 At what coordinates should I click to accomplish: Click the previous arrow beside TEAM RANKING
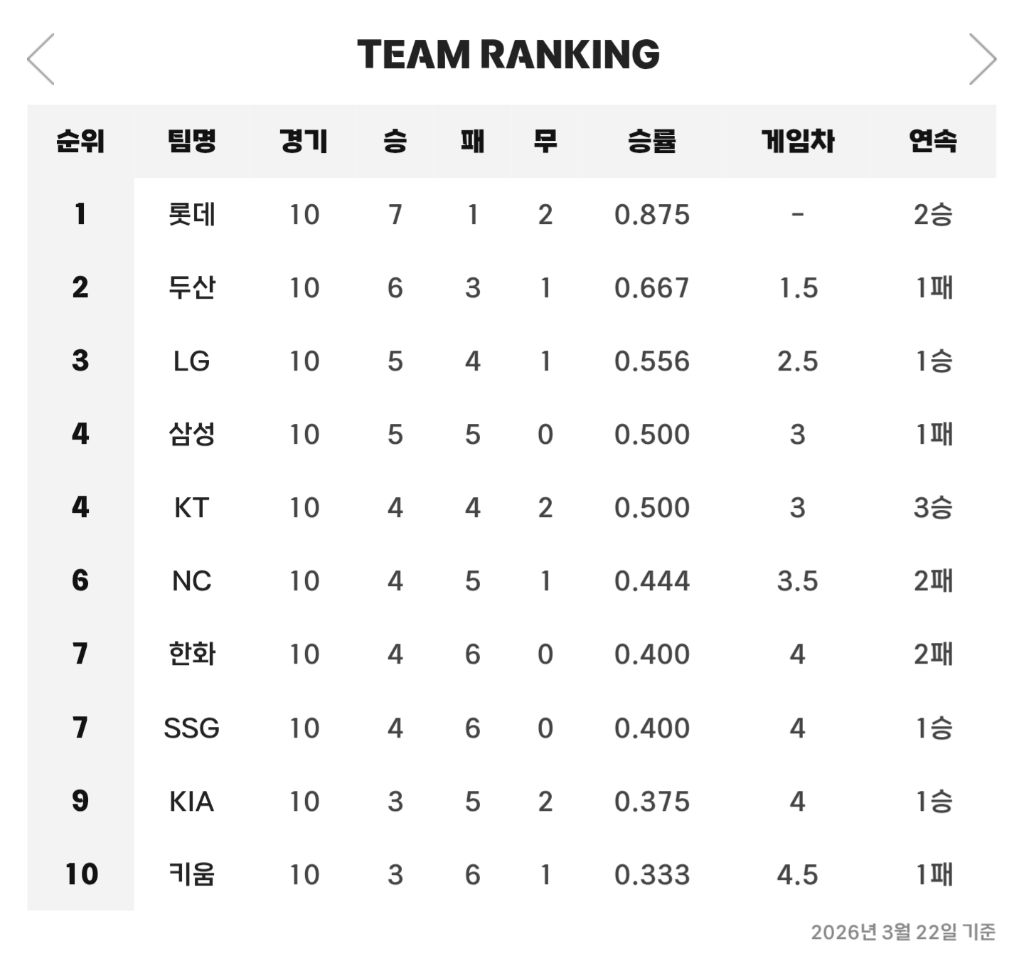click(41, 59)
